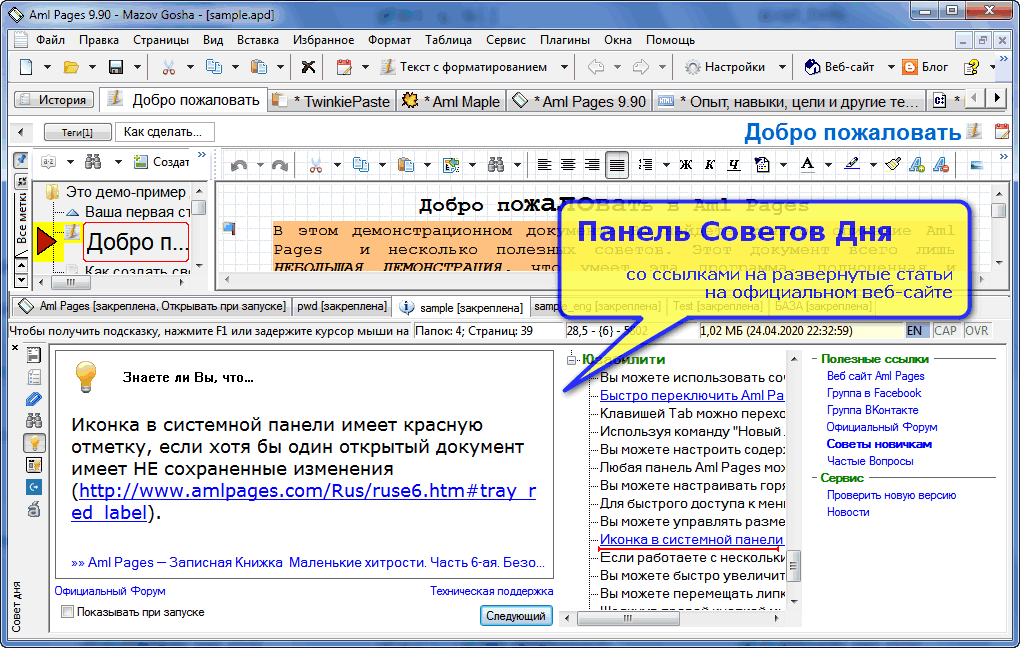The width and height of the screenshot is (1020, 648).
Task: Click the New document icon in main toolbar
Action: 26,67
